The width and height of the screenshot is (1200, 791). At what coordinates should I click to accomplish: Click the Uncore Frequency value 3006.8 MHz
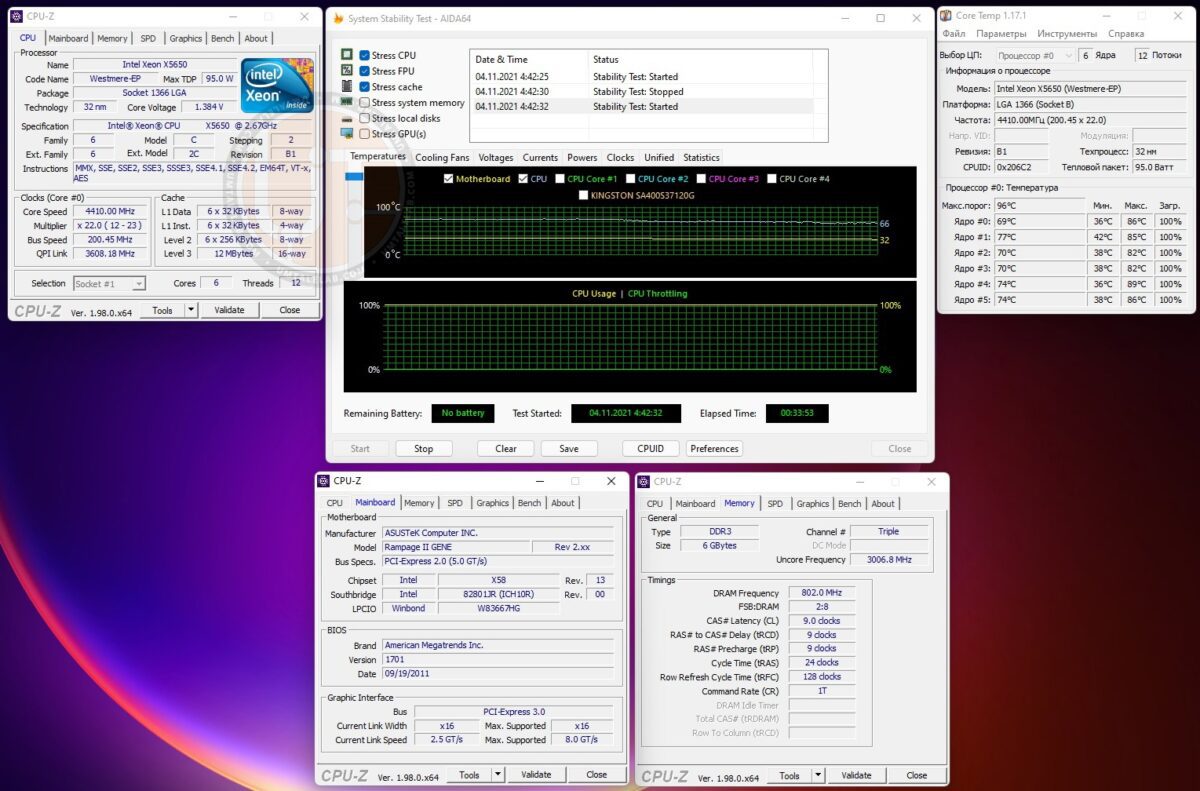coord(891,560)
